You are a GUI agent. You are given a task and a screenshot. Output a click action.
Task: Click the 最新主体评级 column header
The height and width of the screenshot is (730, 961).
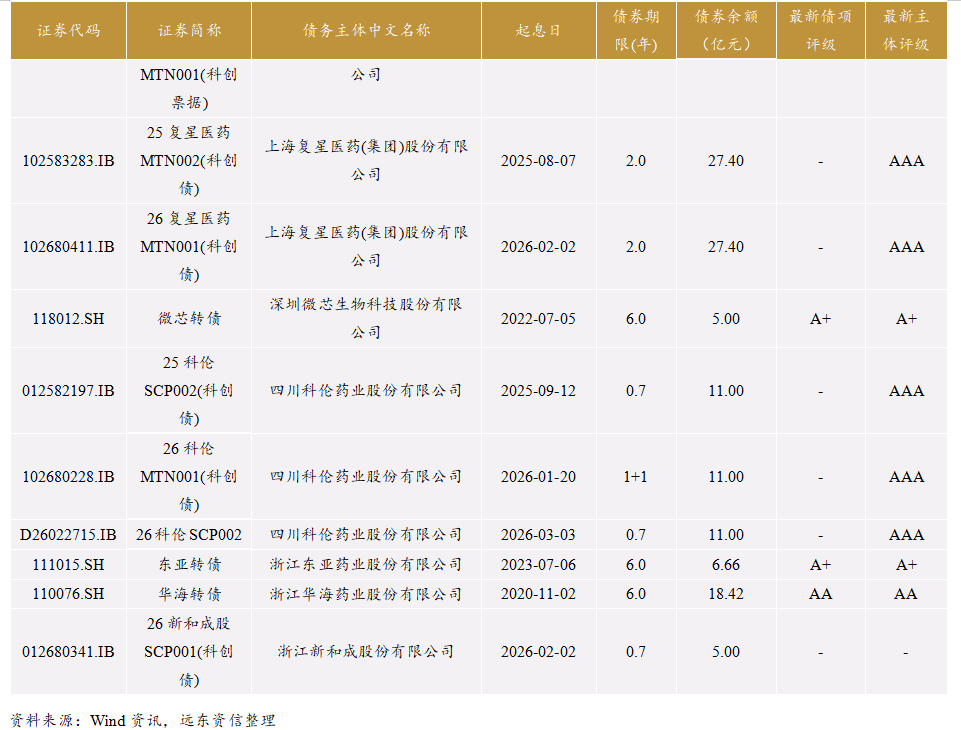[x=906, y=31]
